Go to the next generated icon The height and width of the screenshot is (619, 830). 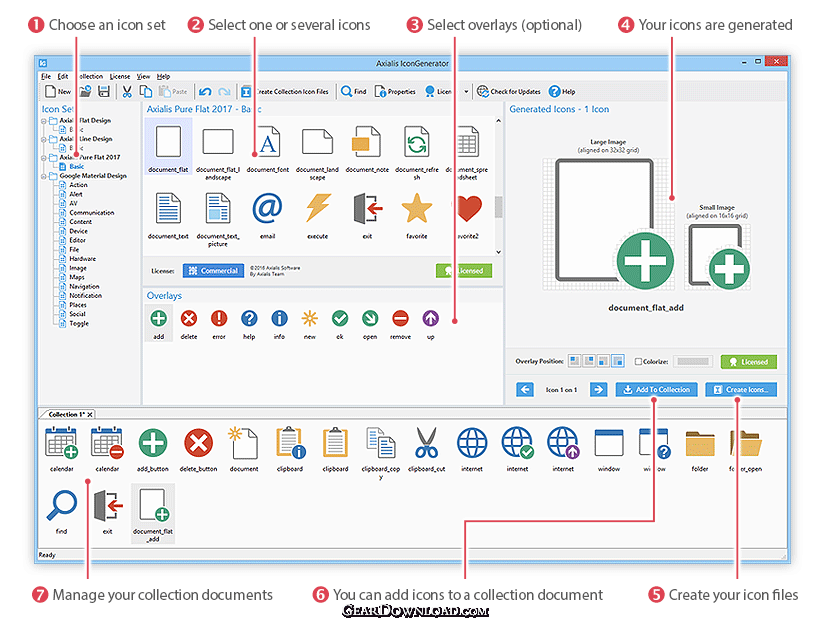tap(598, 390)
